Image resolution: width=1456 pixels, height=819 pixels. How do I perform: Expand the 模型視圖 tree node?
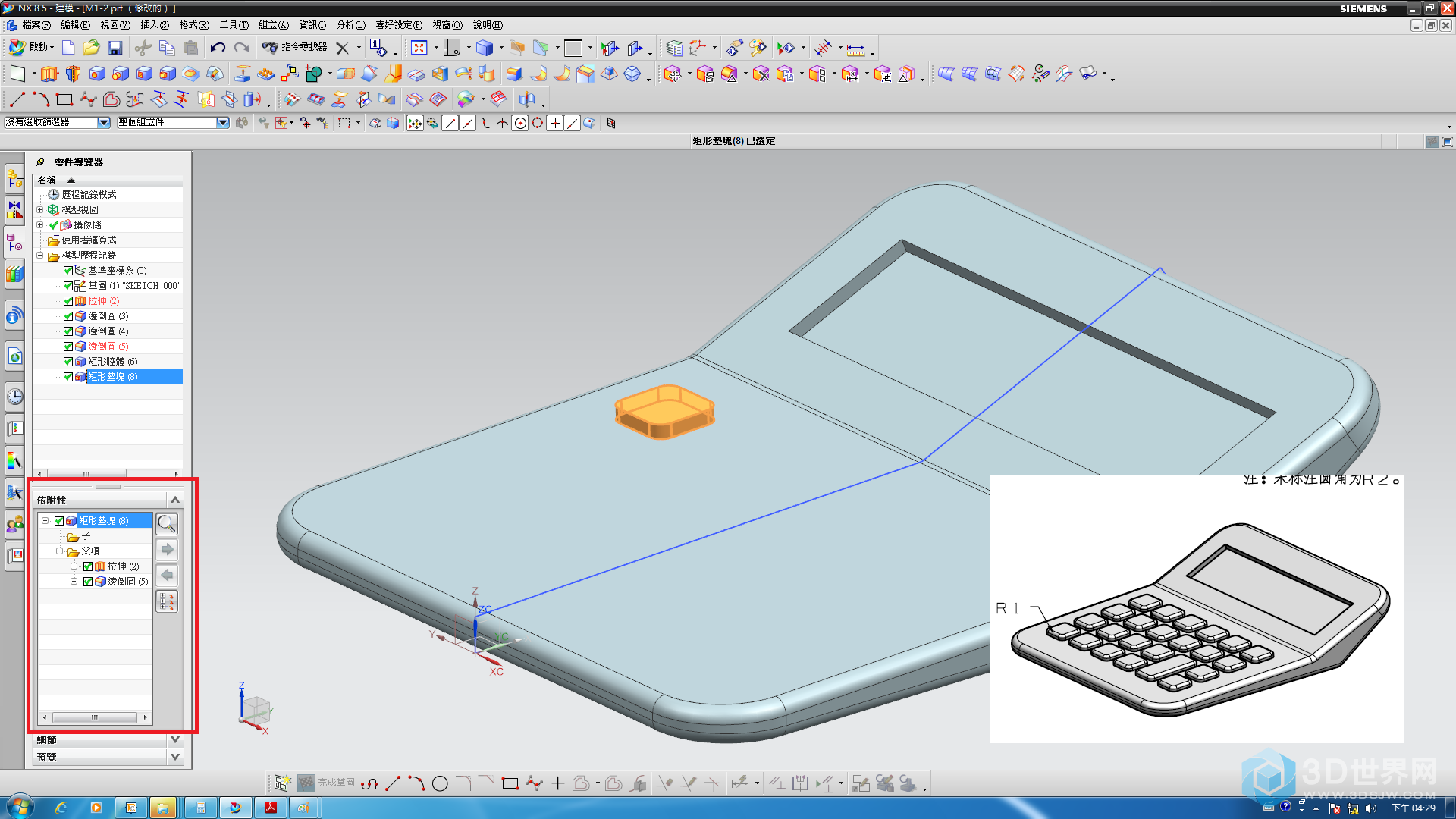[x=40, y=210]
